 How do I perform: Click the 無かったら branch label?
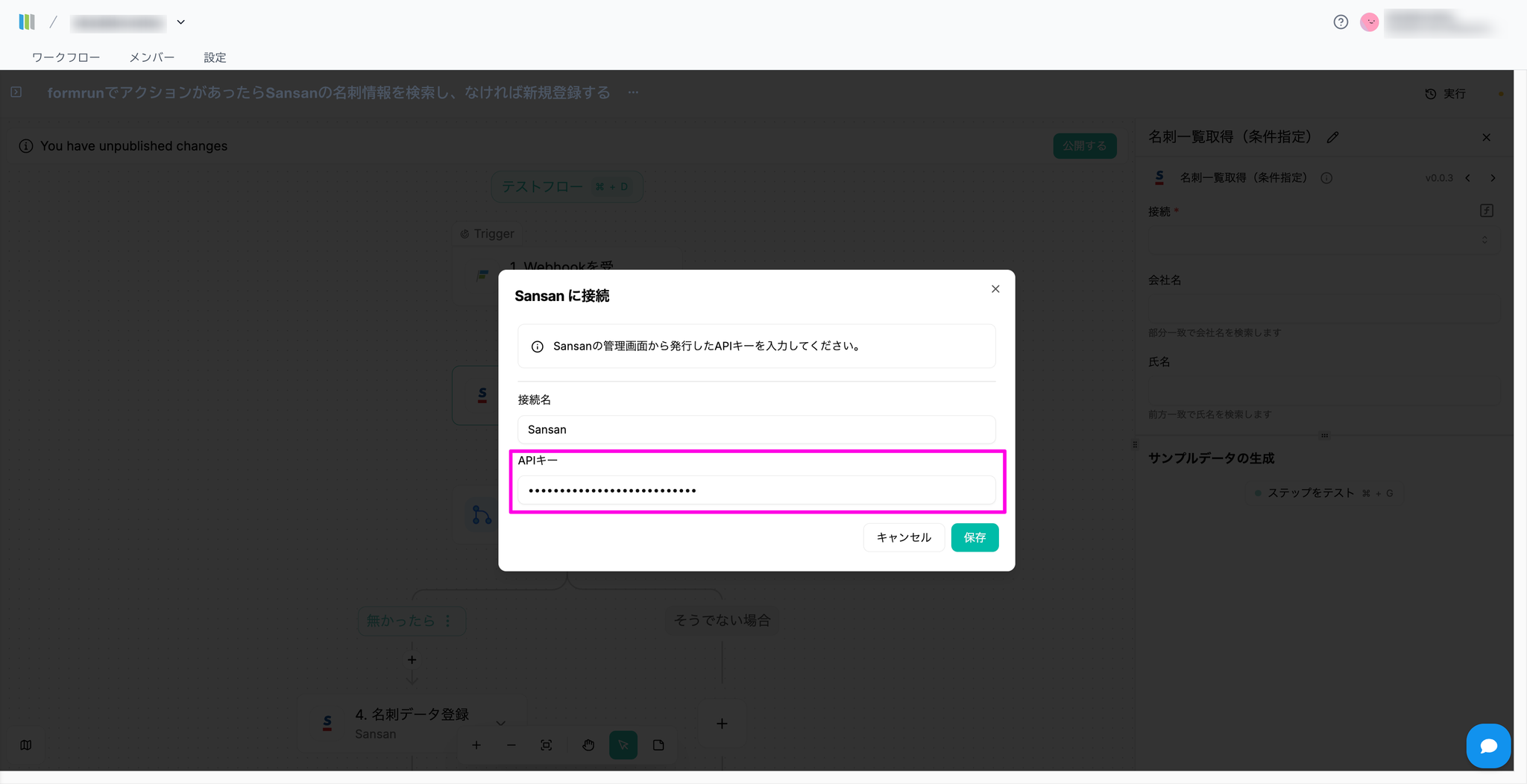click(x=400, y=621)
